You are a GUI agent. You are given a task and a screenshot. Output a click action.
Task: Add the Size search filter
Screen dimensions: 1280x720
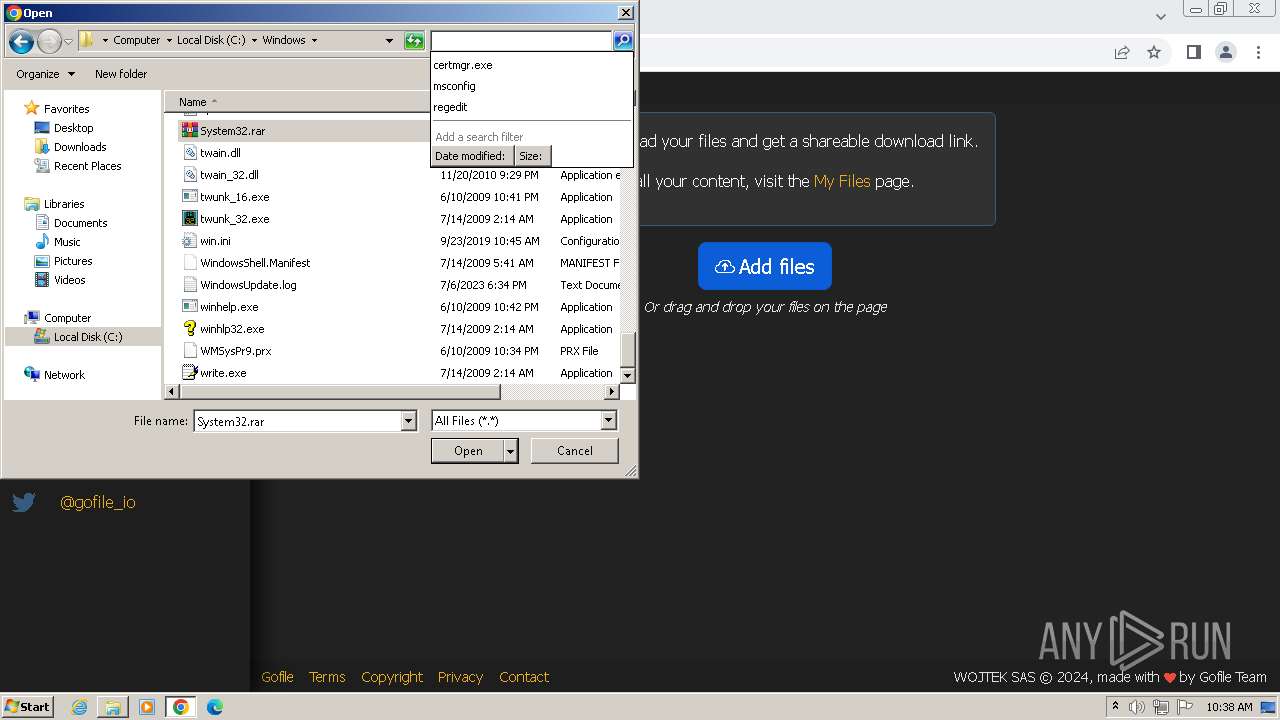click(x=531, y=156)
